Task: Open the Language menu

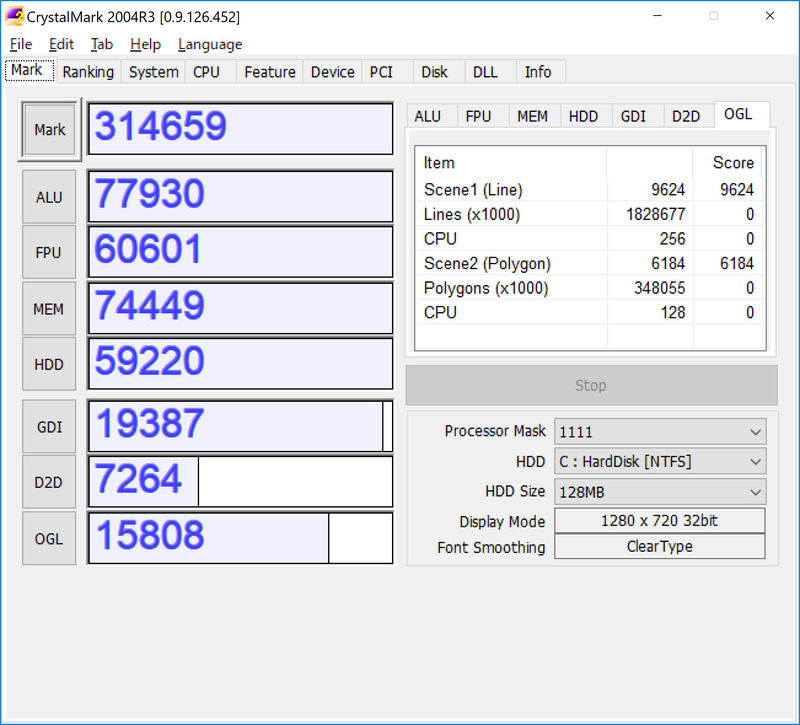Action: tap(209, 44)
